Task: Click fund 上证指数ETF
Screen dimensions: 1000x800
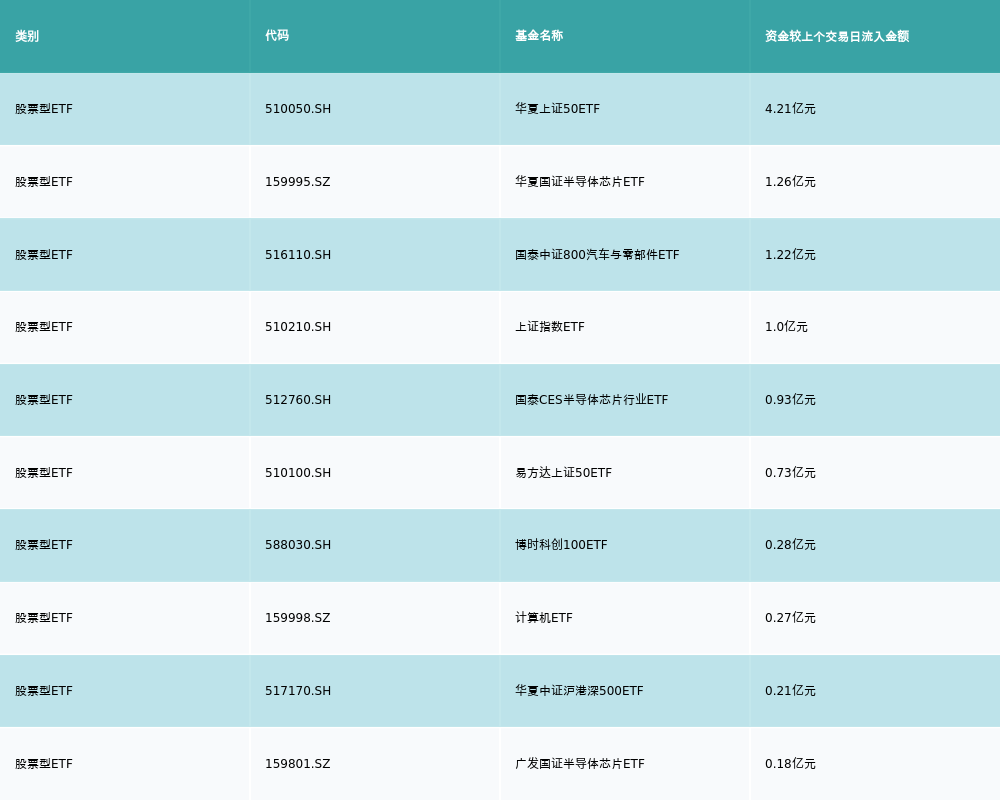Action: (550, 327)
